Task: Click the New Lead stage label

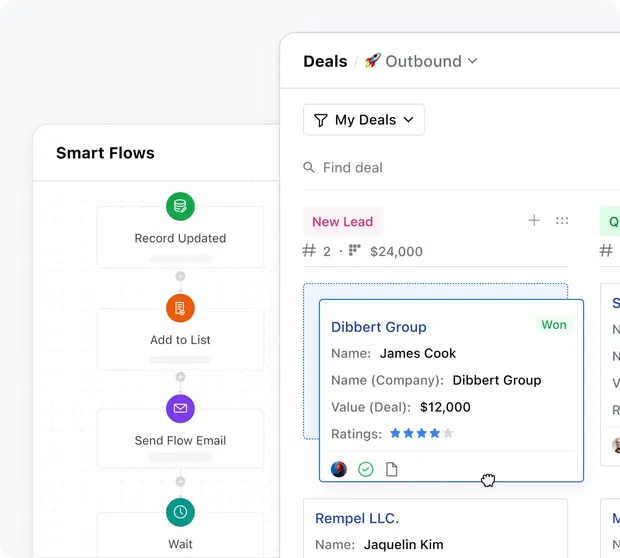Action: point(342,221)
